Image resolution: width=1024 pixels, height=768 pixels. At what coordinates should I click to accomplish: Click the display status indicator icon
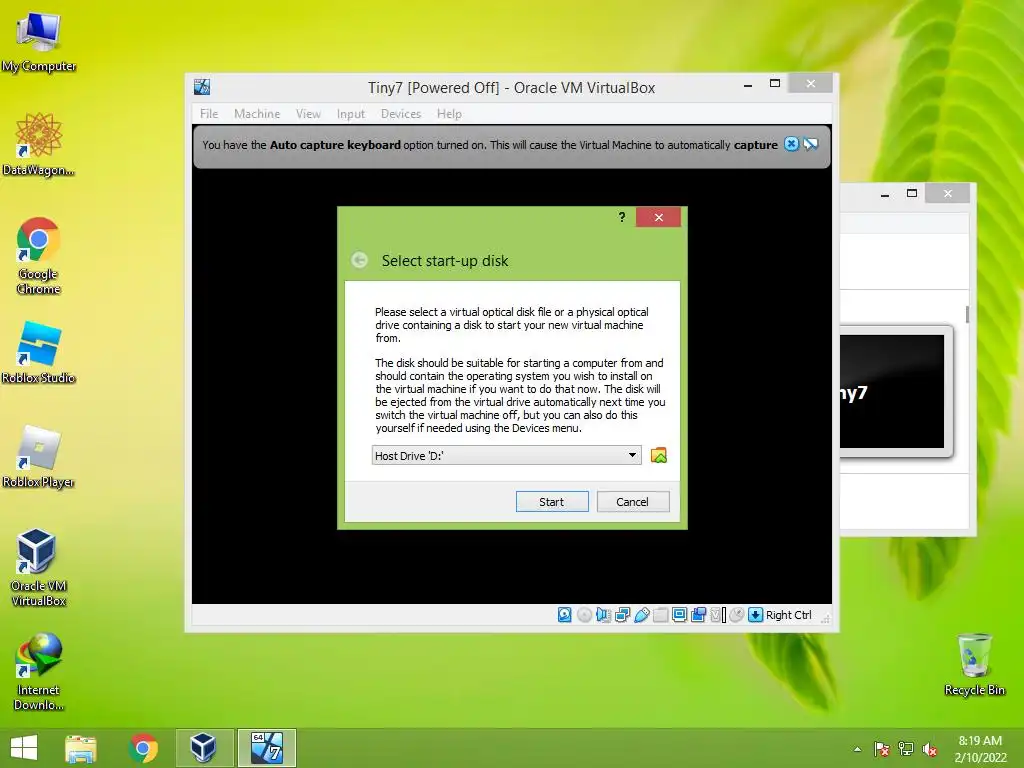coord(679,615)
